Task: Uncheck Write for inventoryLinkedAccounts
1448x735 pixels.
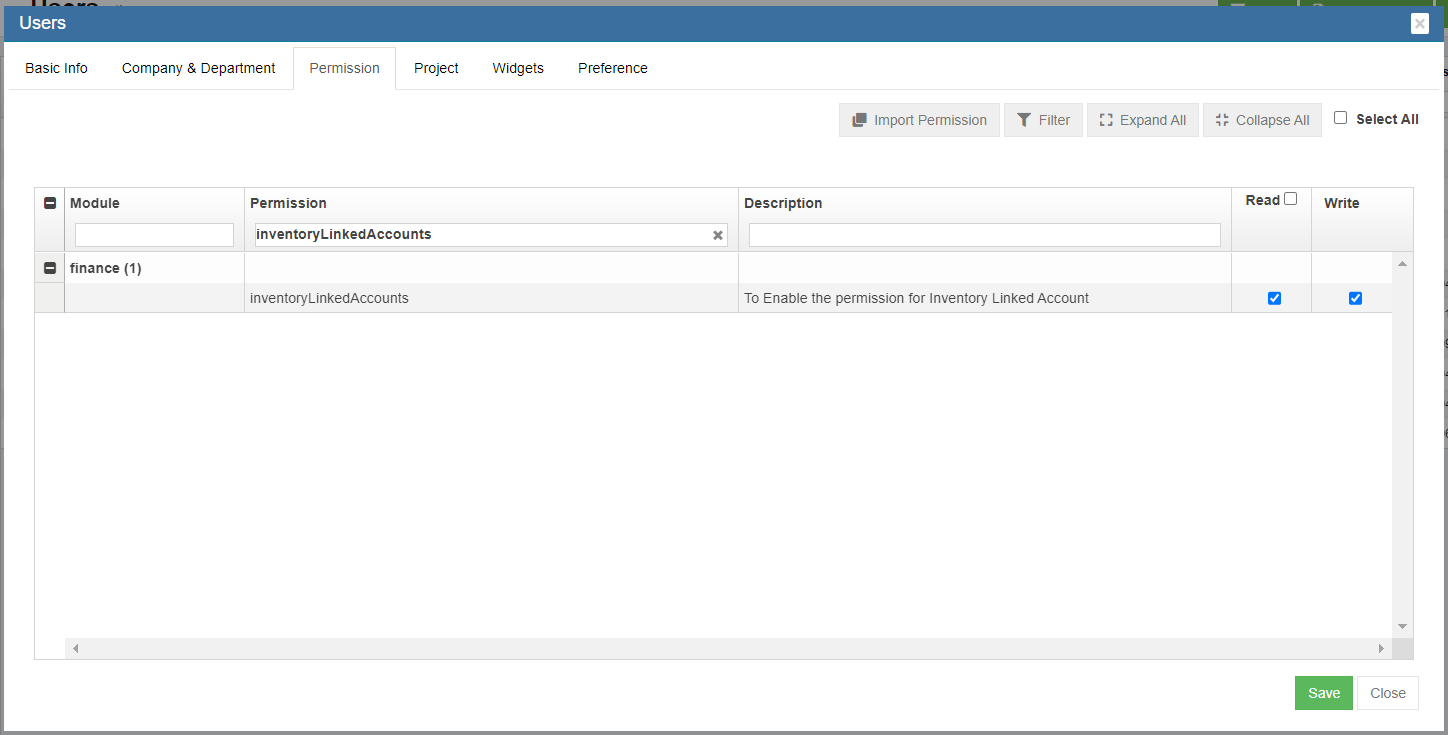Action: [1355, 298]
